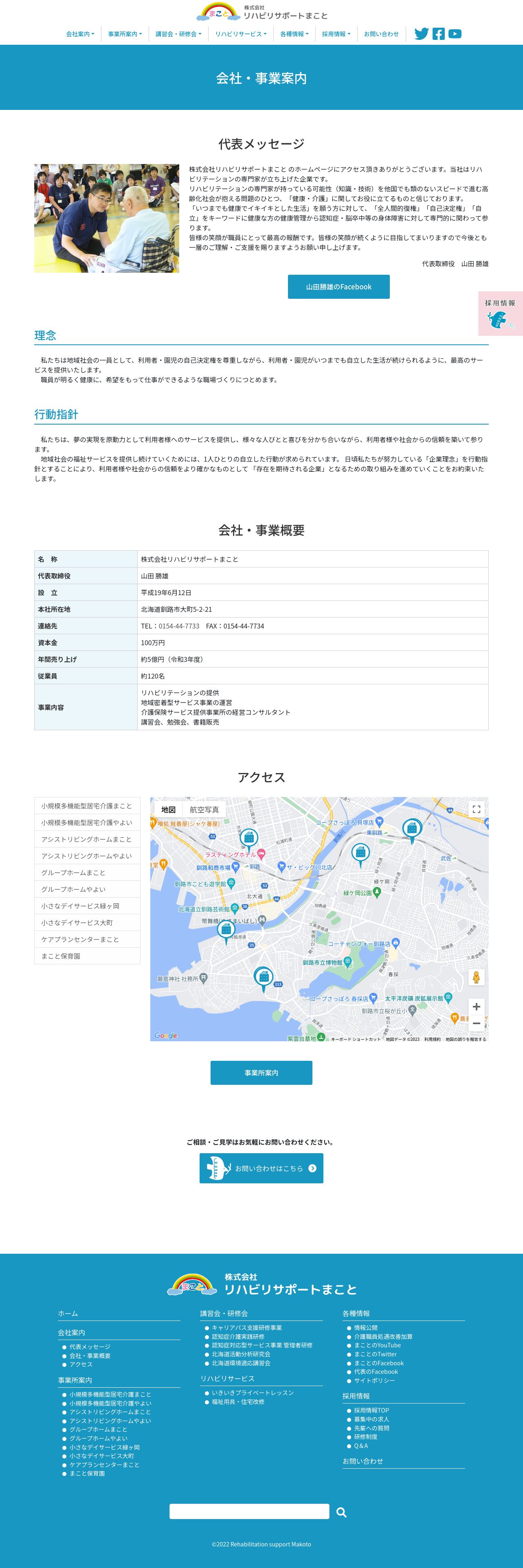
Task: Click the TEL 0154-44-7733 link
Action: pos(179,626)
